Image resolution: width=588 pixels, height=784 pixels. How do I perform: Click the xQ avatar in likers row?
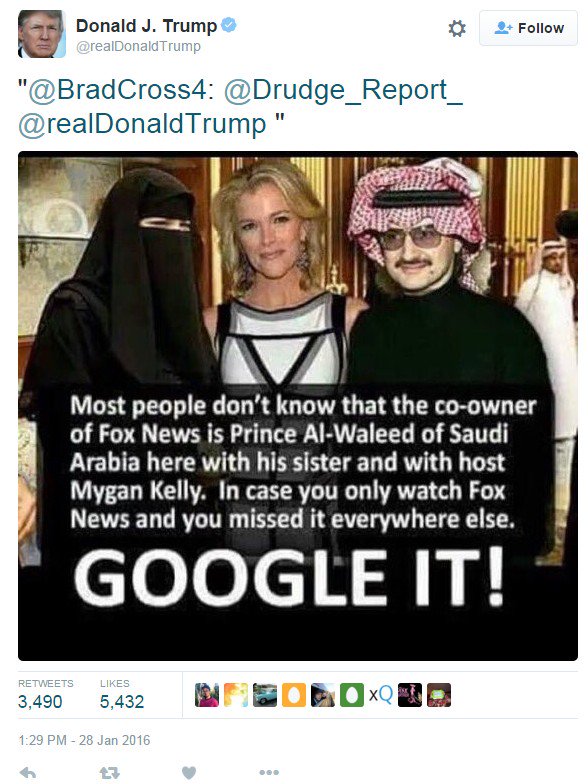(381, 695)
